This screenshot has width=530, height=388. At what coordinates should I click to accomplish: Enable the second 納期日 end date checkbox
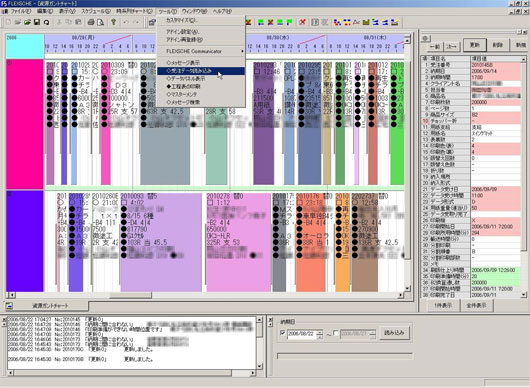pyautogui.click(x=336, y=333)
